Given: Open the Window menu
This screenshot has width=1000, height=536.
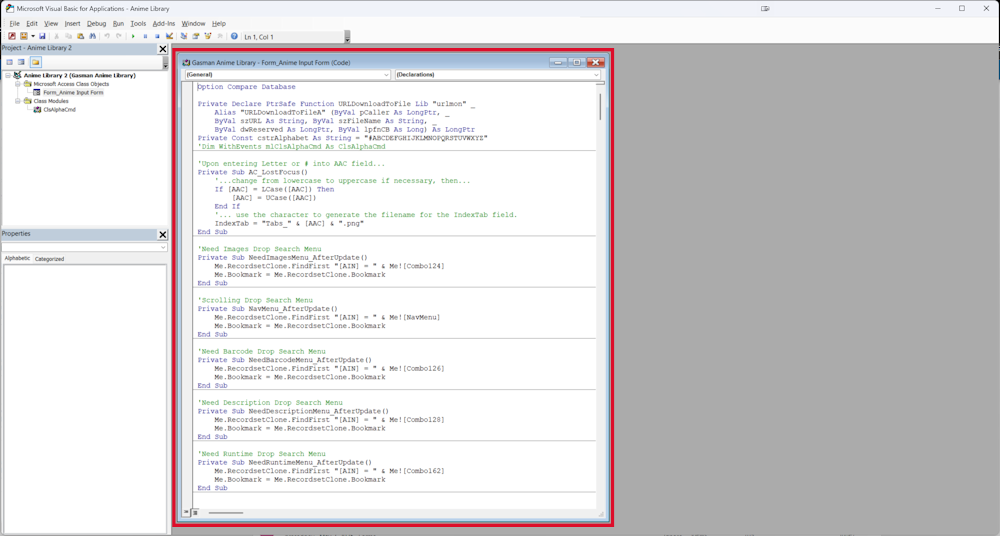Looking at the screenshot, I should point(193,24).
